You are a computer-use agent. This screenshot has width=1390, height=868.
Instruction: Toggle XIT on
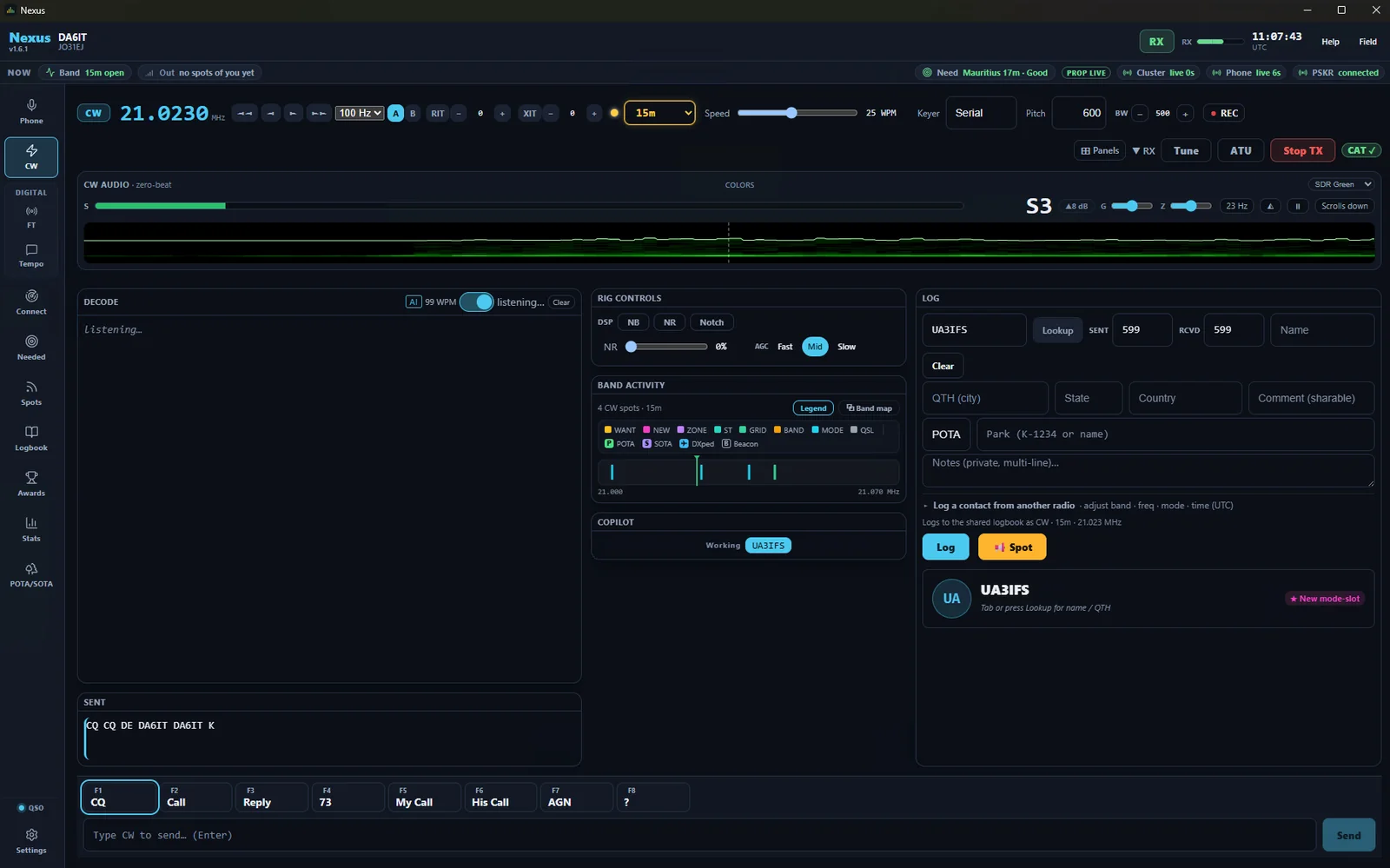[x=530, y=113]
